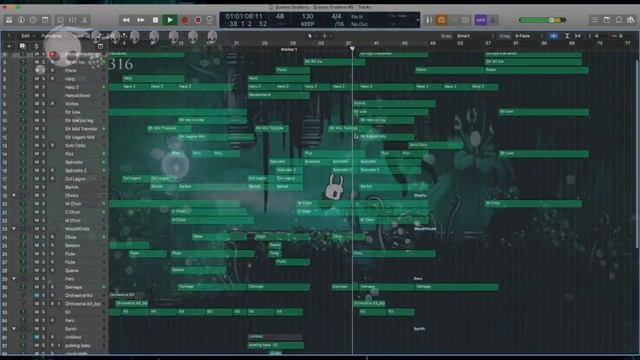The width and height of the screenshot is (640, 360).
Task: Open the LCD display mode dropdown arrow
Action: 418,20
